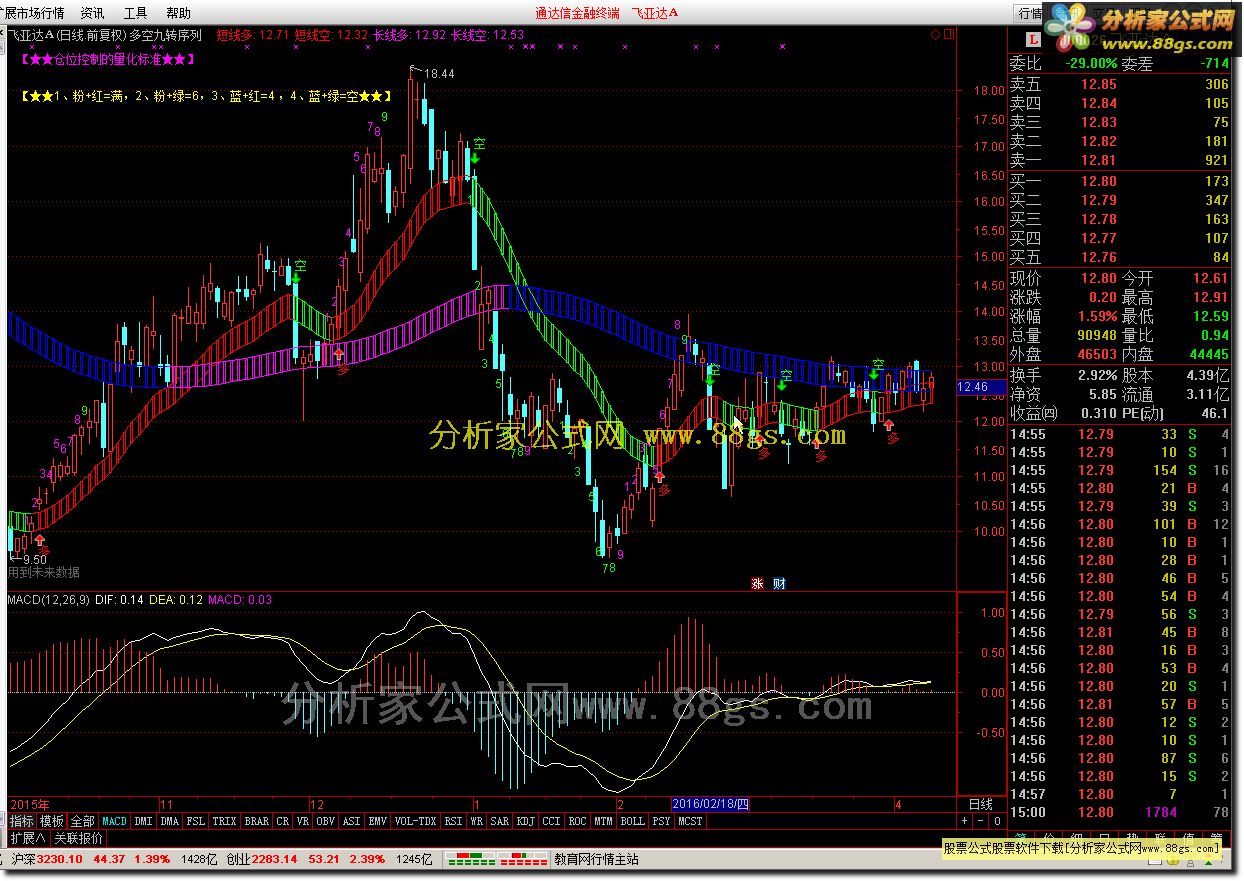Click the red L icon above order book
1244x881 pixels.
click(x=1033, y=40)
